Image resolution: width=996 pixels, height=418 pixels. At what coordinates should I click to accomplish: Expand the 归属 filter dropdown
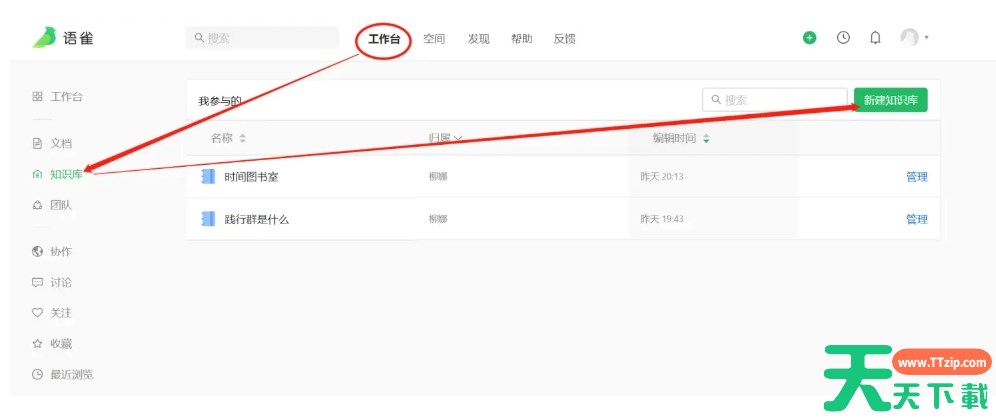[x=445, y=138]
